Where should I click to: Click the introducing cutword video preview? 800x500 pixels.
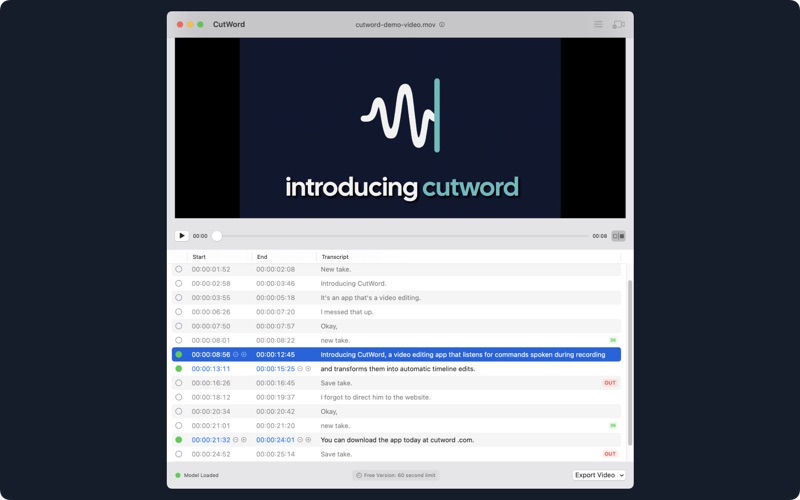[x=400, y=128]
